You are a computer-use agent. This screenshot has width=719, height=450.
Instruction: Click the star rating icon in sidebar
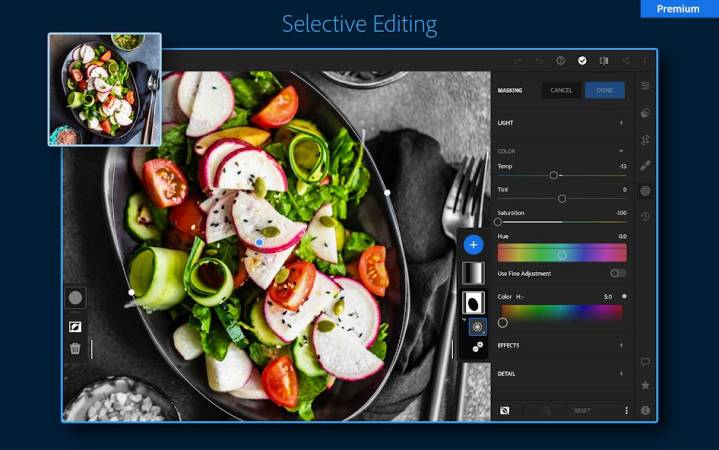point(645,385)
